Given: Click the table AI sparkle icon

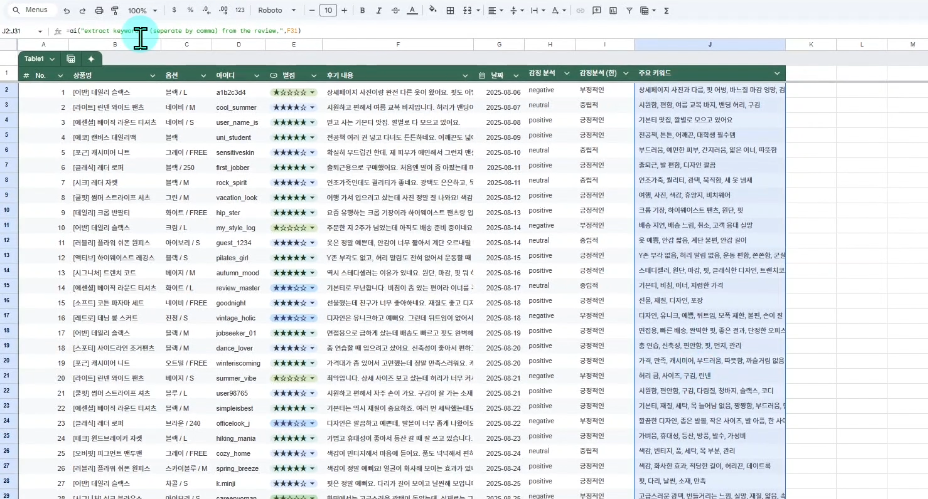Looking at the screenshot, I should 91,59.
